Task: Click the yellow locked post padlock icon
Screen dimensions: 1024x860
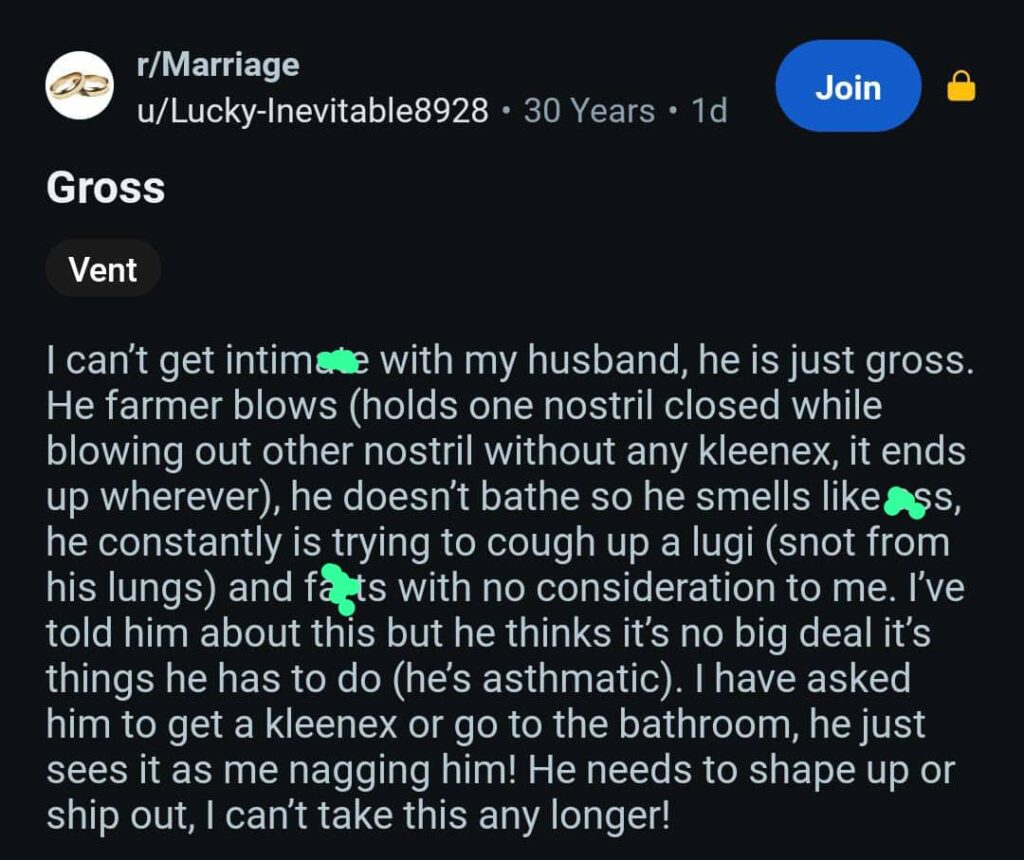Action: [x=961, y=86]
